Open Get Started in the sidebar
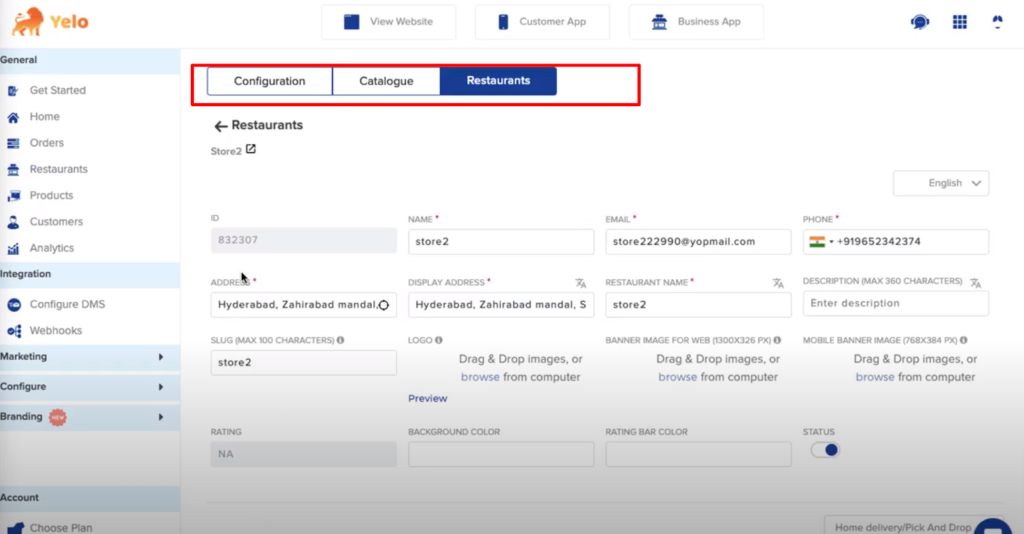Screen dimensions: 1024x534 click(x=57, y=91)
